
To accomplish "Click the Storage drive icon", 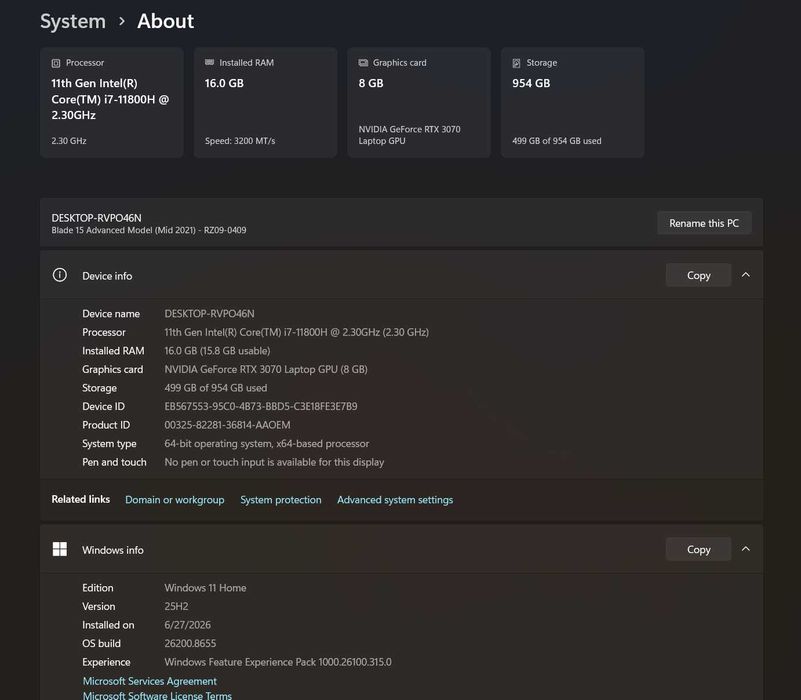I will click(x=516, y=63).
